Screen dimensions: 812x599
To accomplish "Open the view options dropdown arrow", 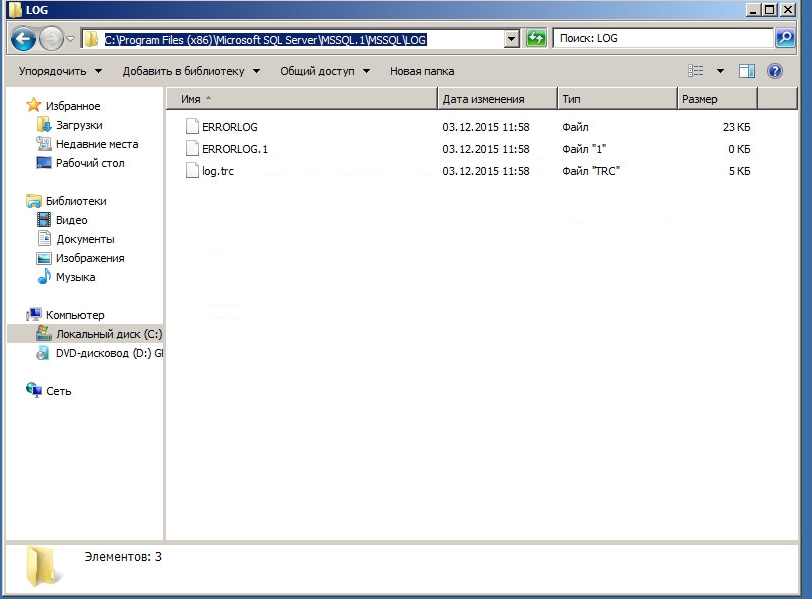I will click(x=720, y=71).
